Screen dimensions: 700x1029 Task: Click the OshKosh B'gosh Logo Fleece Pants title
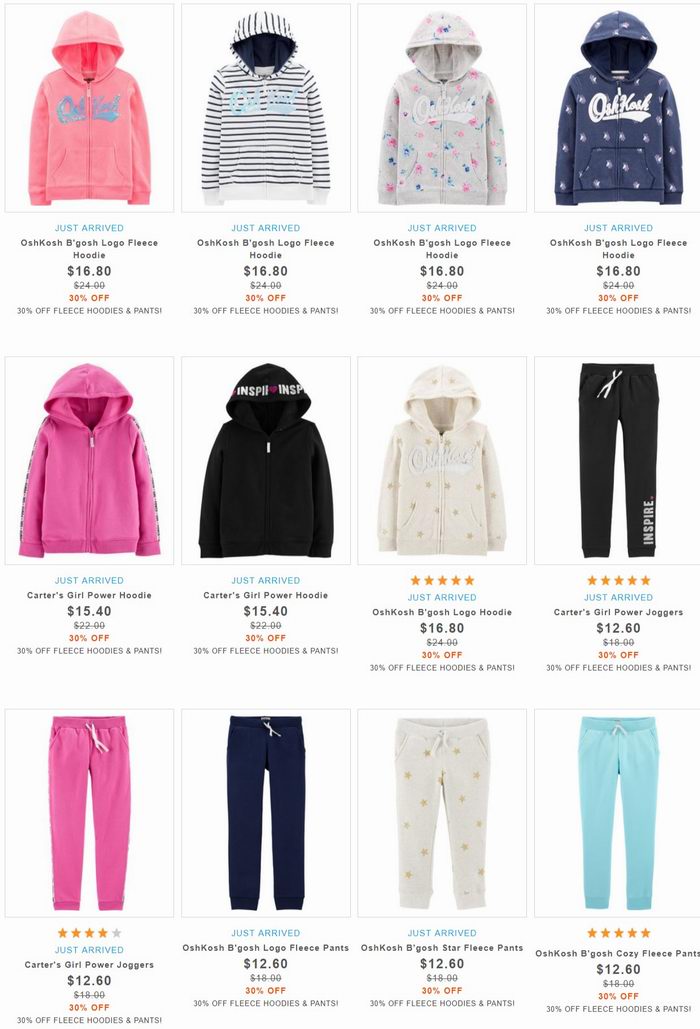click(266, 948)
